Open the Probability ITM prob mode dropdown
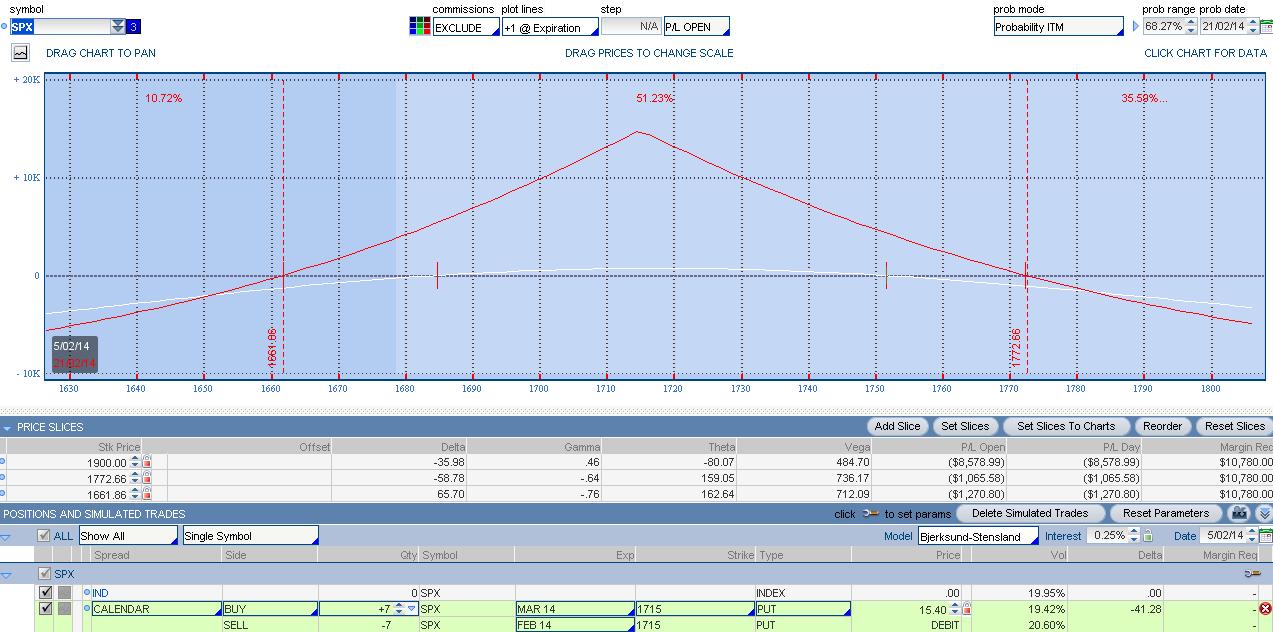1273x632 pixels. [x=1058, y=27]
